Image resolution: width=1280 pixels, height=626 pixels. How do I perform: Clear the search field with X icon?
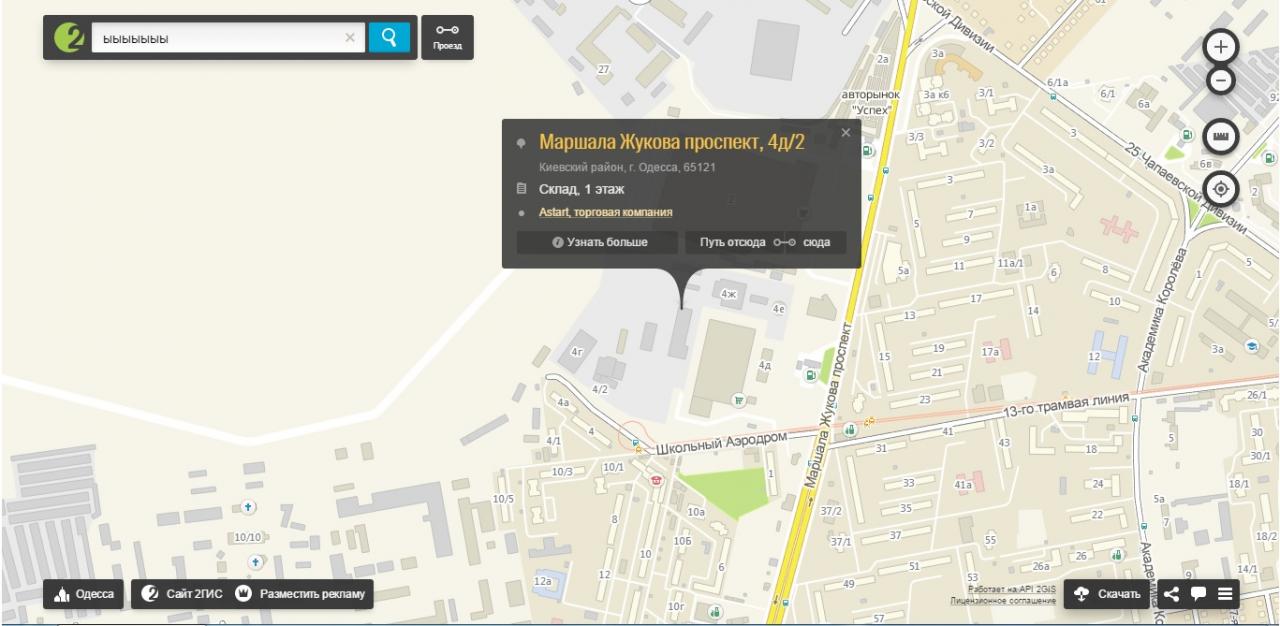(x=349, y=38)
